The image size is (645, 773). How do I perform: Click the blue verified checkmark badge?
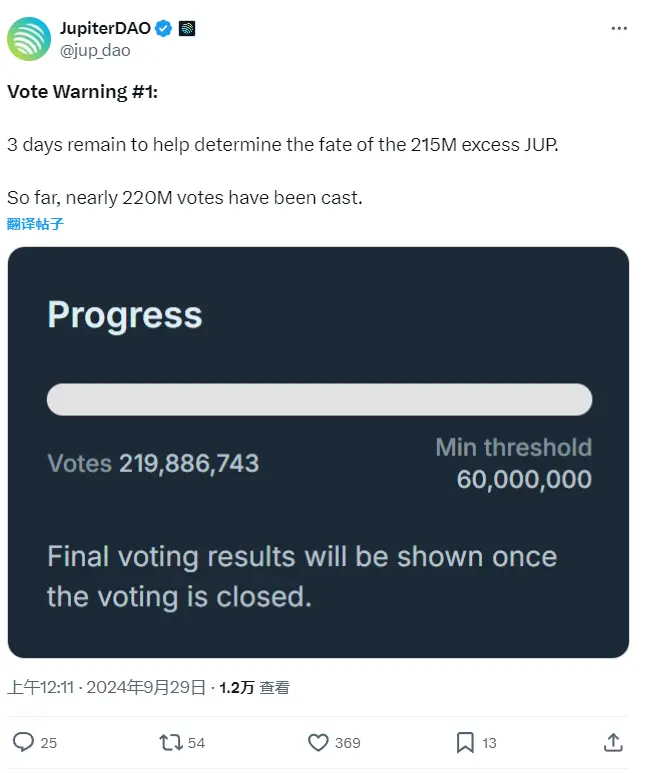pos(165,29)
